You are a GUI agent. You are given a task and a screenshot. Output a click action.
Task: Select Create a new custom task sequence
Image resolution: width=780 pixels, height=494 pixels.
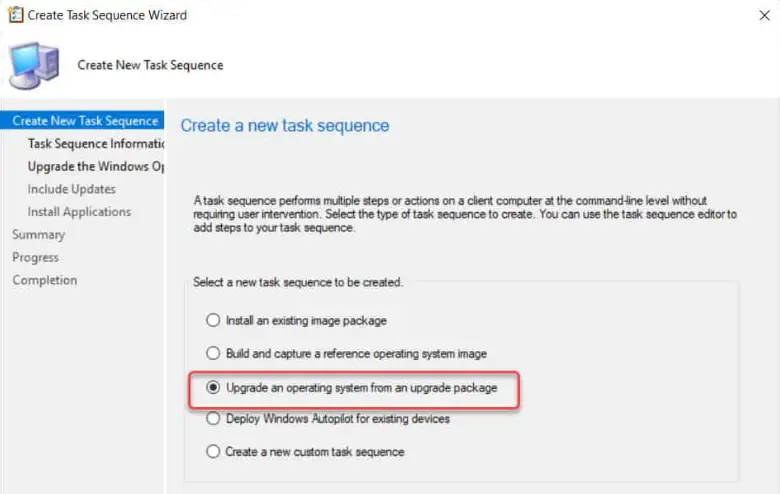[212, 451]
